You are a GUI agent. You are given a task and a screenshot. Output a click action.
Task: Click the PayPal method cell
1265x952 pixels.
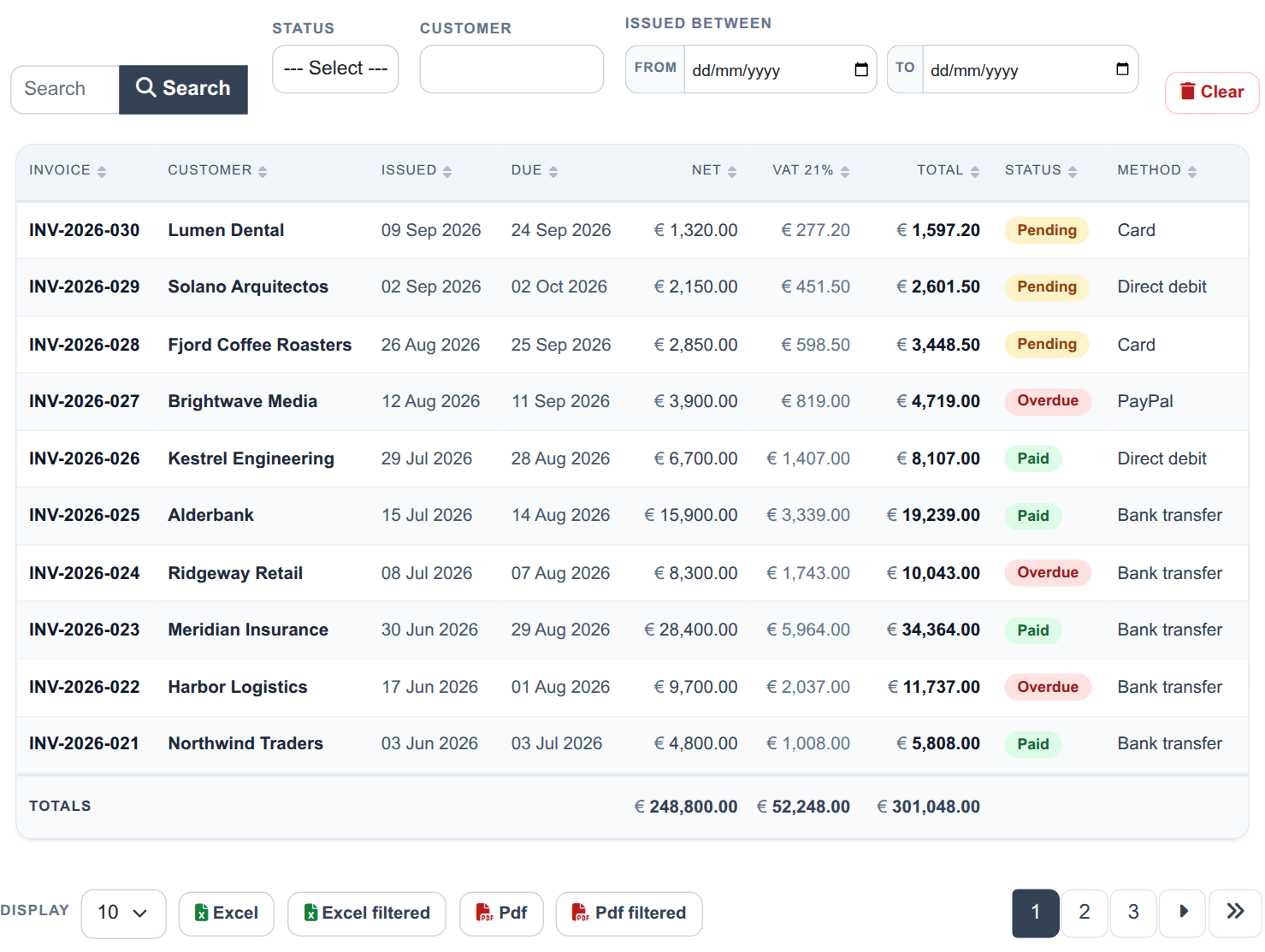[x=1145, y=401]
